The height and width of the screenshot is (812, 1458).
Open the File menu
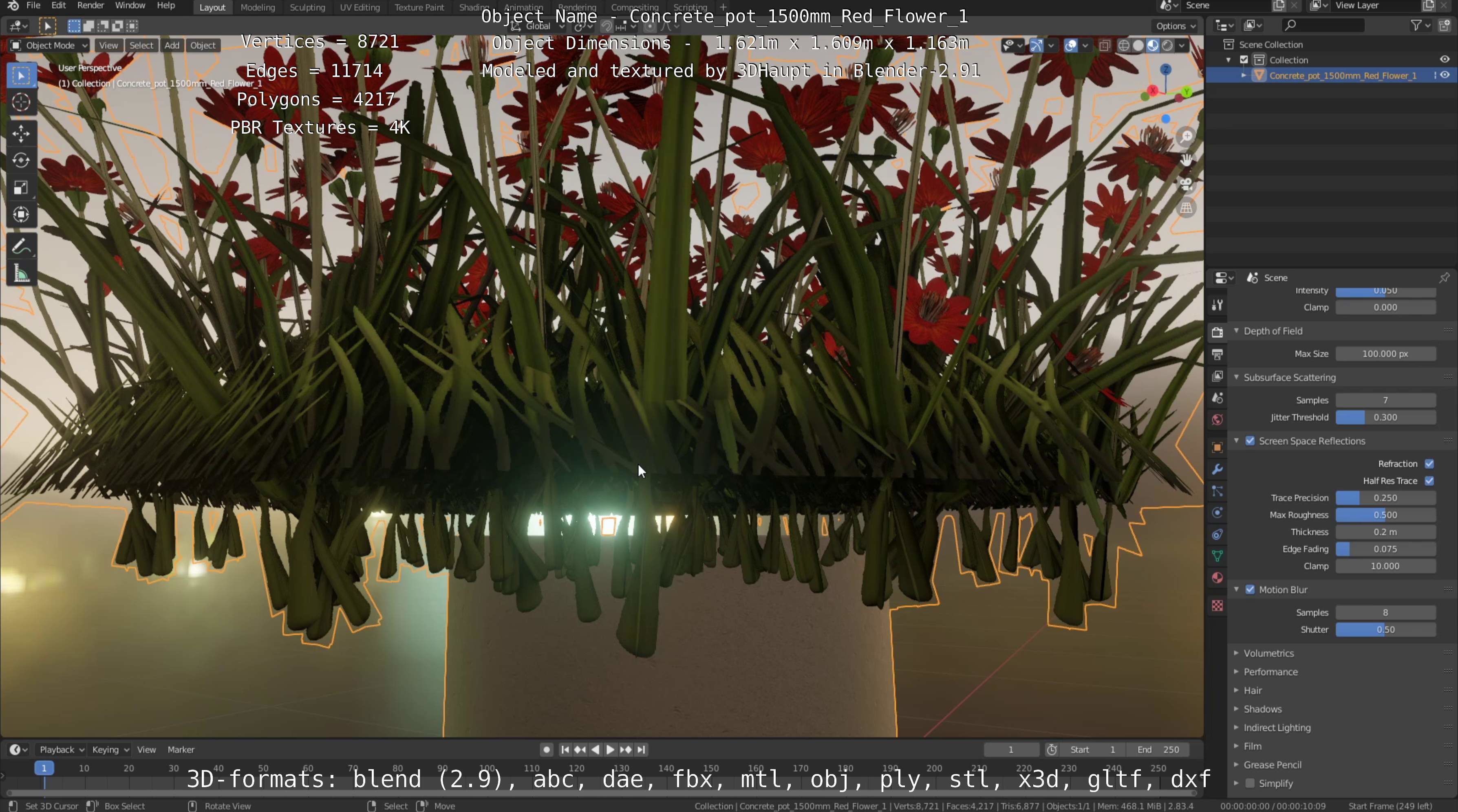tap(33, 6)
